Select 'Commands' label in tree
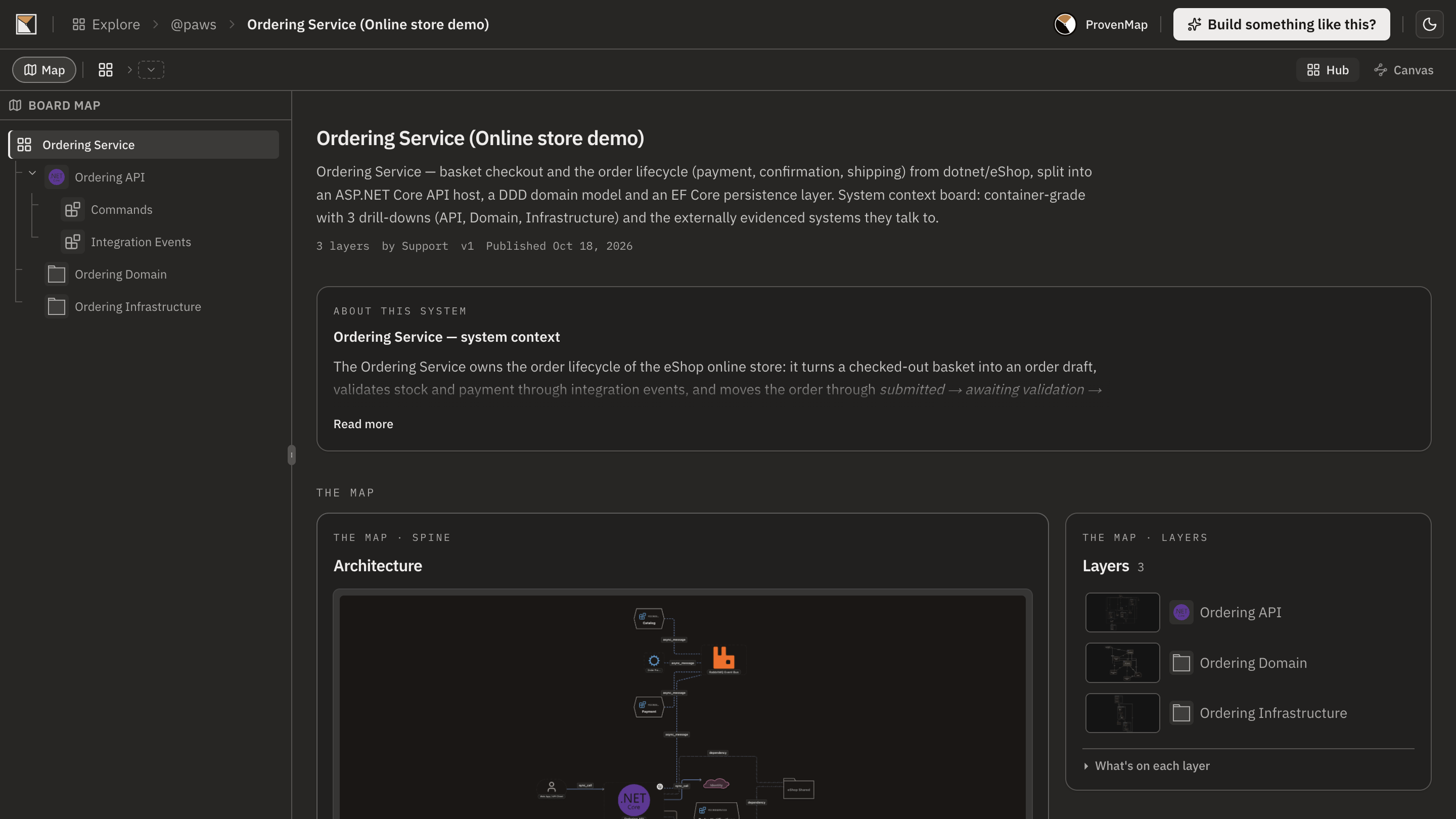The width and height of the screenshot is (1456, 819). click(121, 210)
